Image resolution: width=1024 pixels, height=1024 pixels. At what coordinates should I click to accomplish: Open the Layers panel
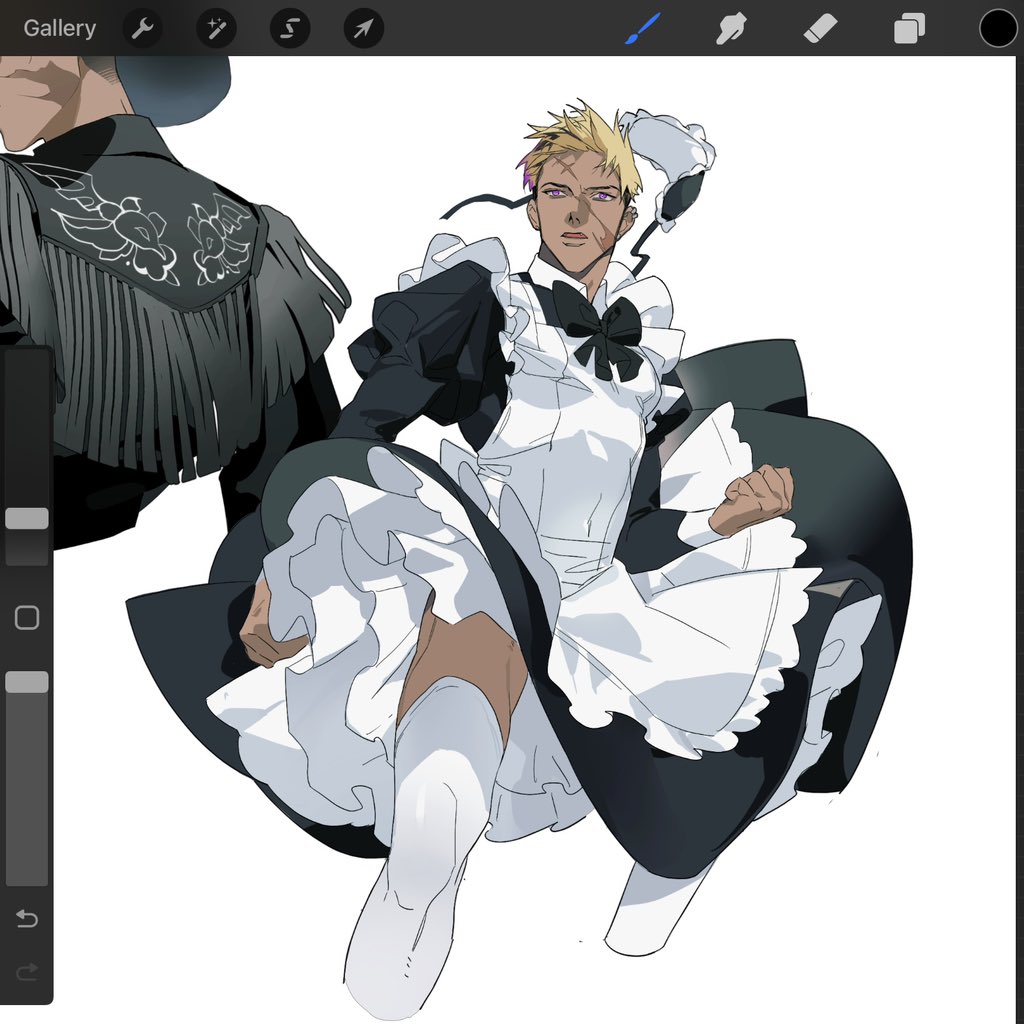tap(909, 29)
